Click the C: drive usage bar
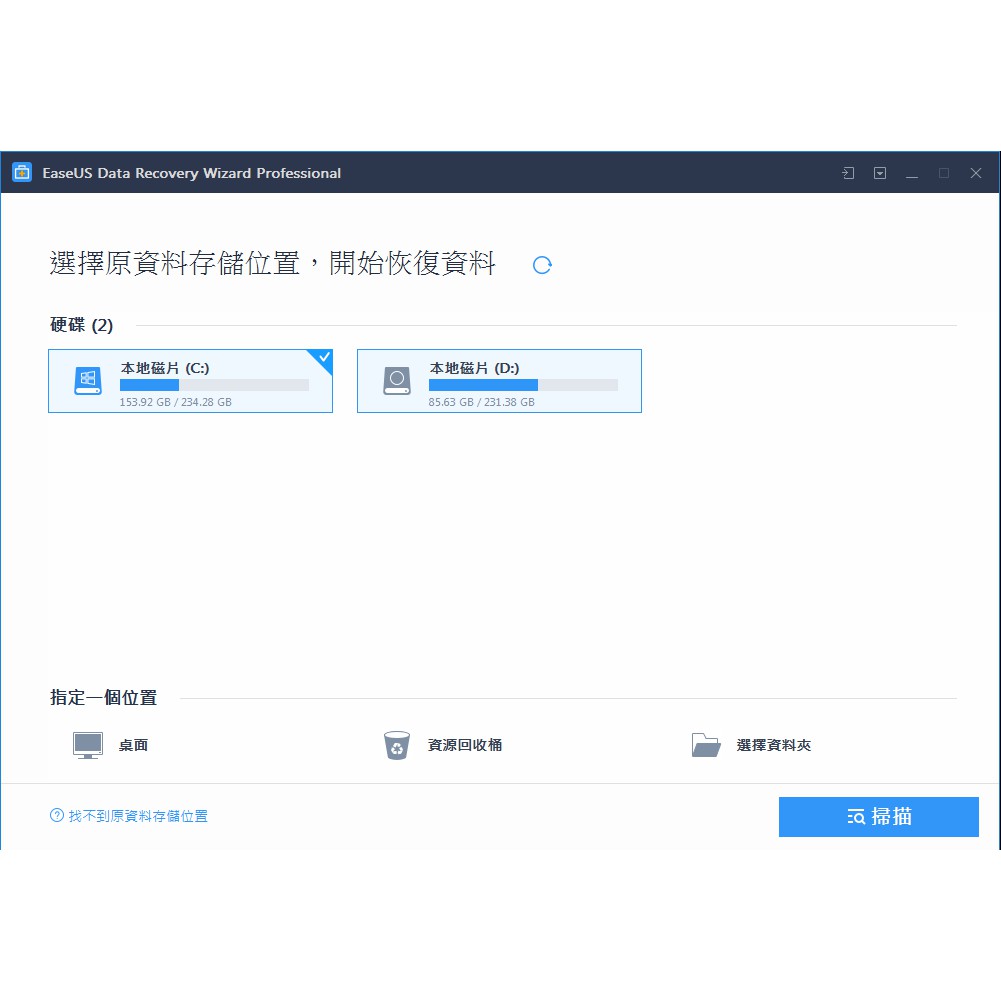Image resolution: width=1001 pixels, height=1001 pixels. point(214,385)
